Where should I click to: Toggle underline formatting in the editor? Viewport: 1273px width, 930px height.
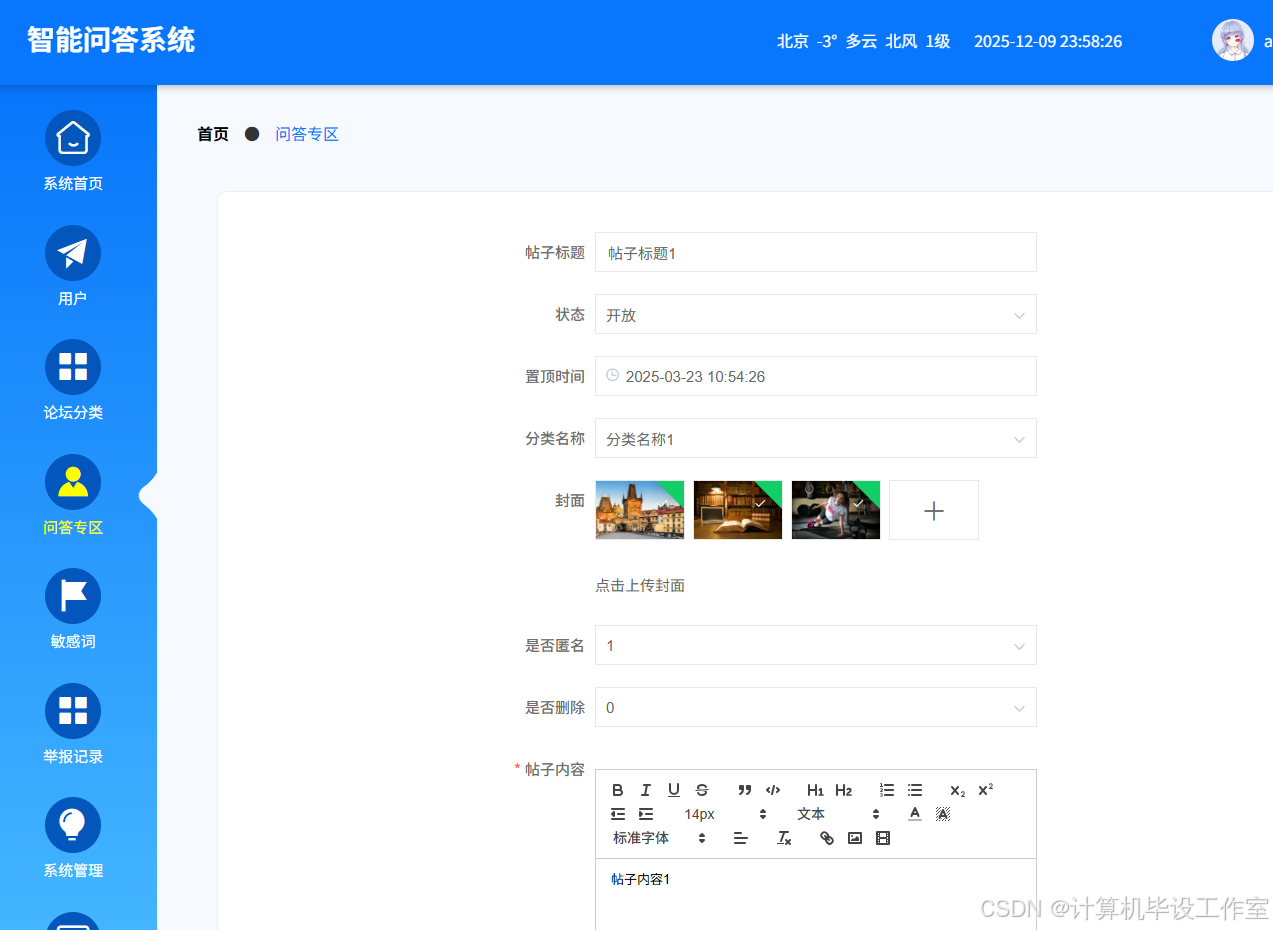[x=673, y=790]
